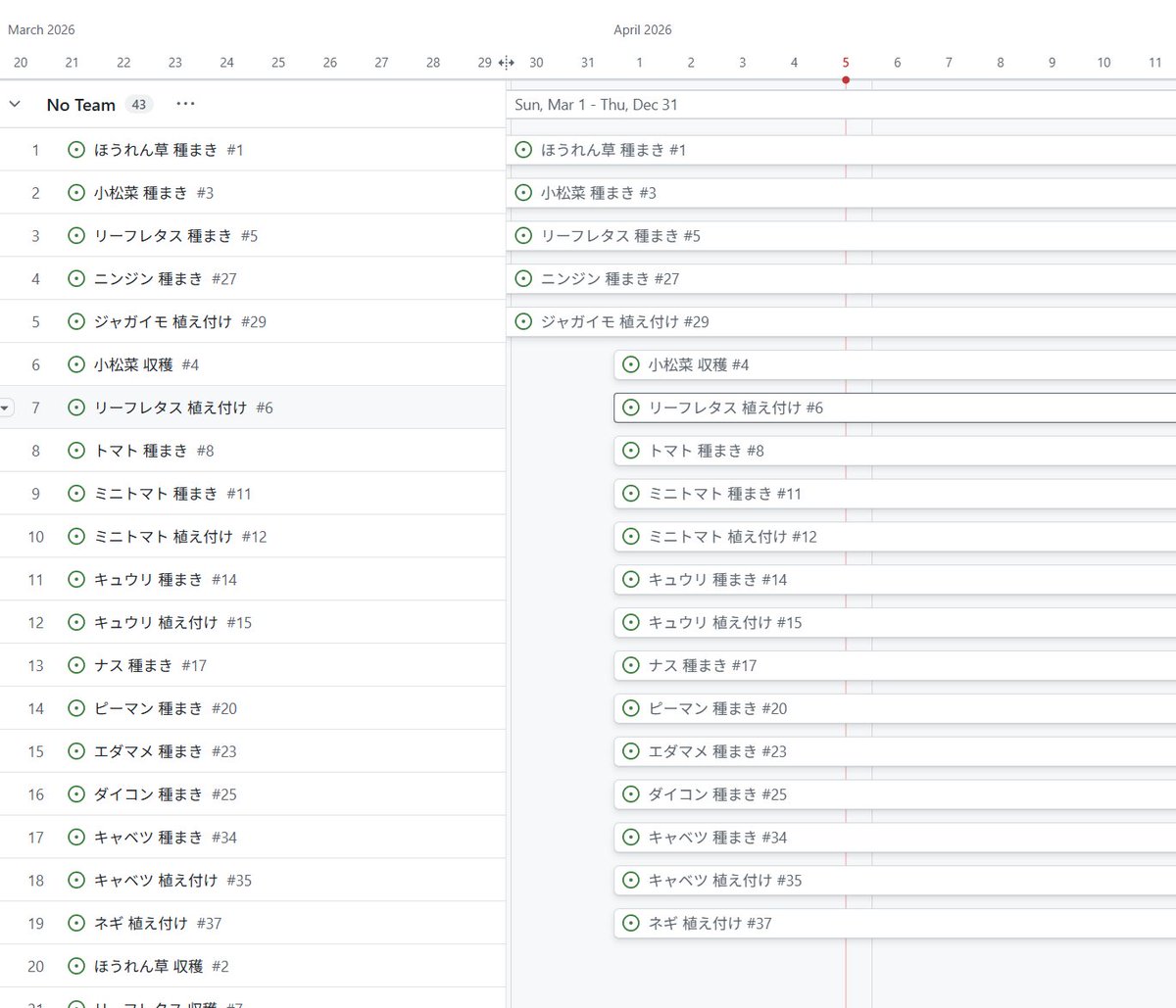1176x1008 pixels.
Task: Select the ダイコン 種まき #25 roadmap bar
Action: (x=895, y=794)
